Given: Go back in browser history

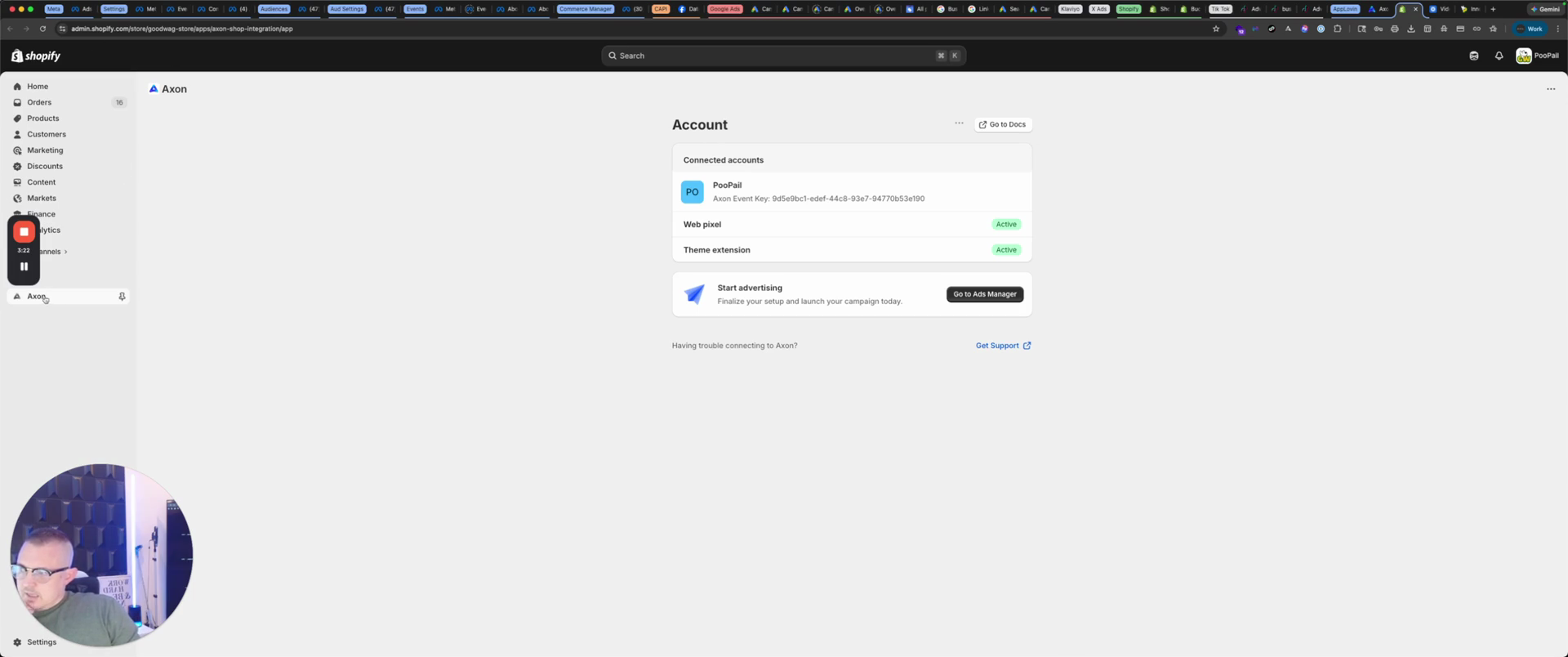Looking at the screenshot, I should pos(11,29).
